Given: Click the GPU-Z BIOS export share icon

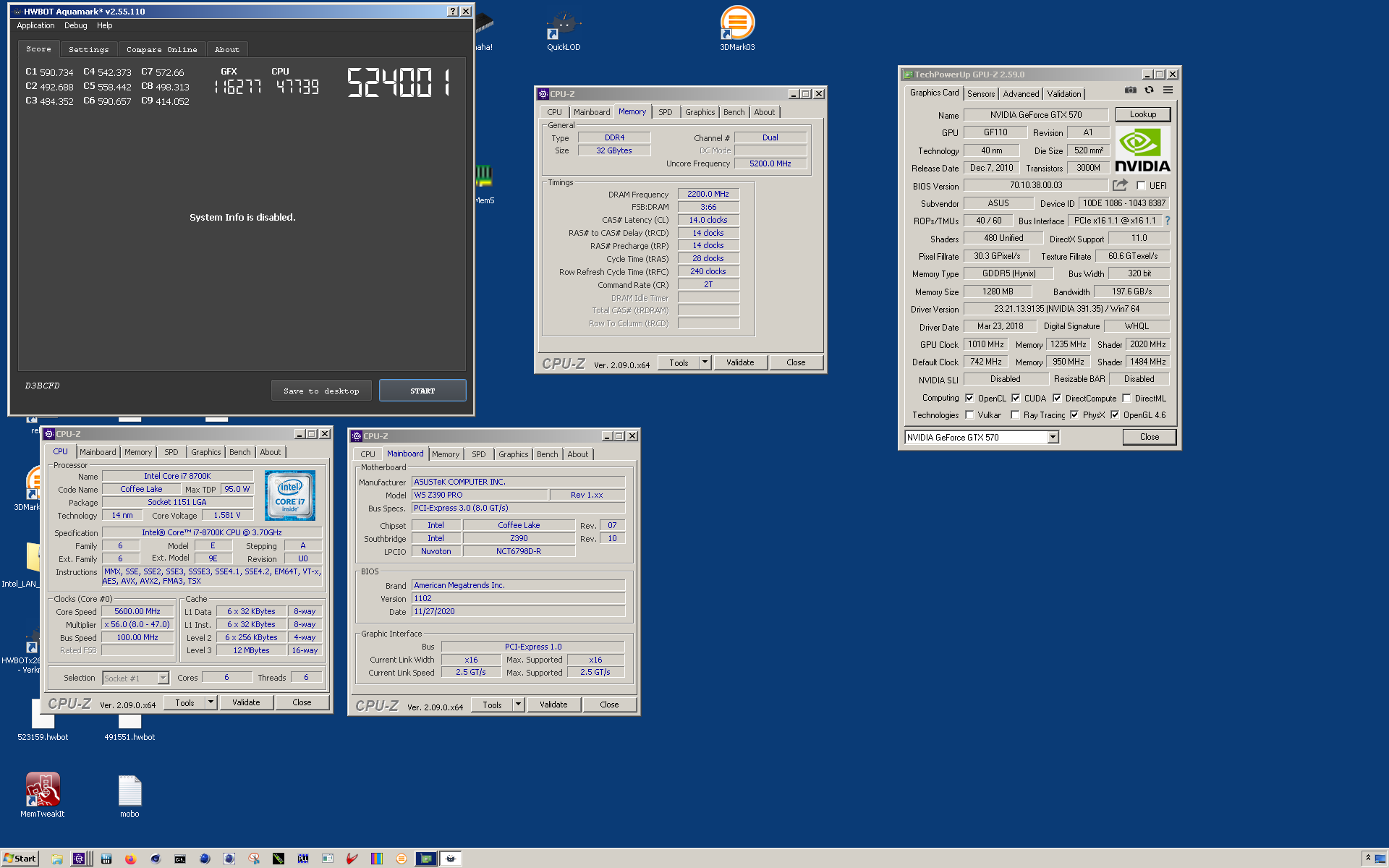Looking at the screenshot, I should [1121, 185].
